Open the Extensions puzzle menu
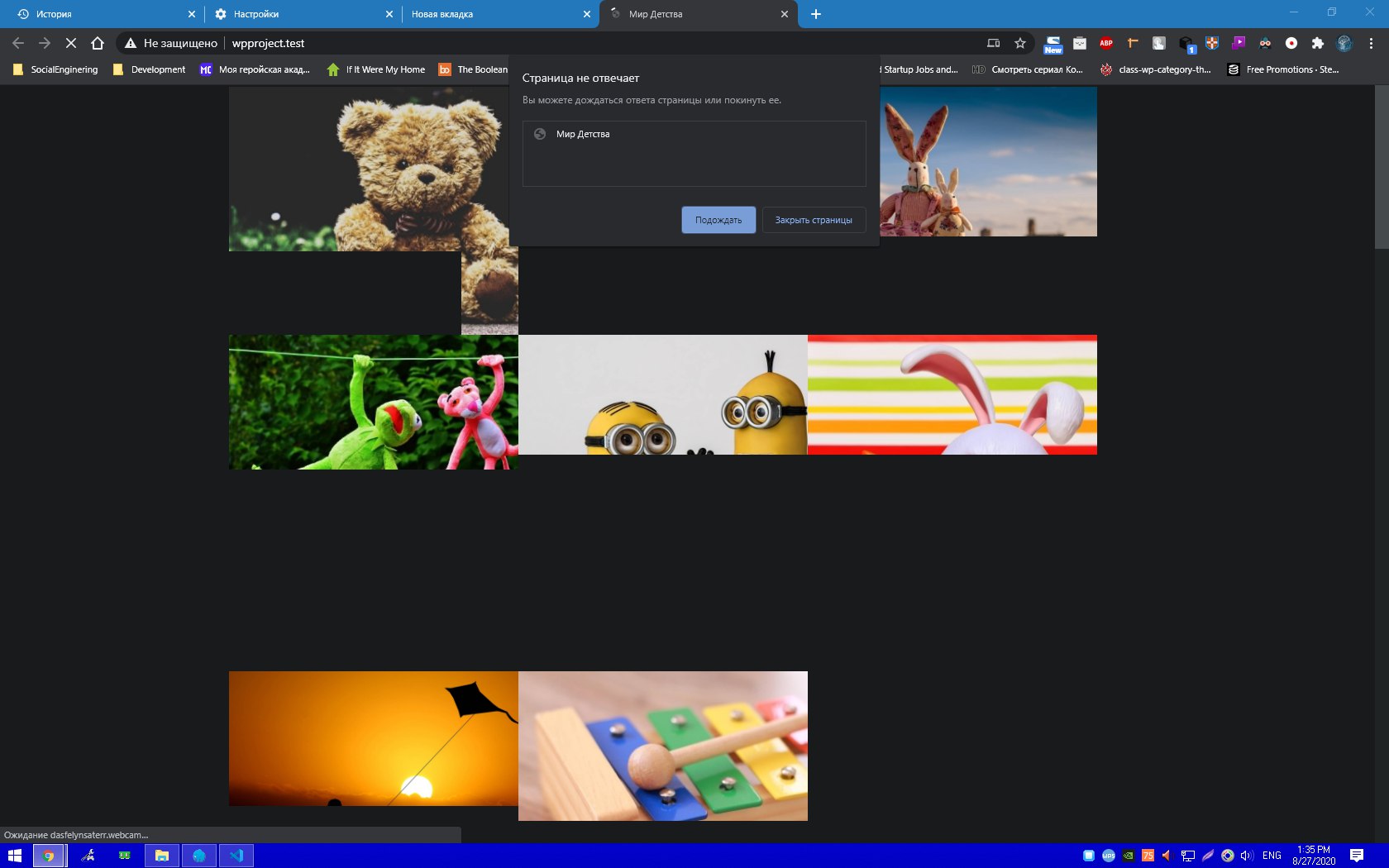The height and width of the screenshot is (868, 1389). click(1318, 43)
